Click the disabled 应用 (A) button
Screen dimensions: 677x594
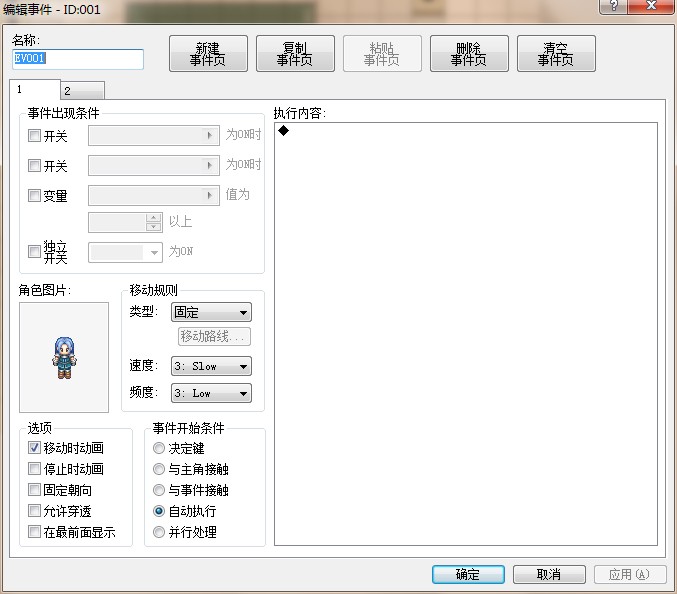coord(630,574)
